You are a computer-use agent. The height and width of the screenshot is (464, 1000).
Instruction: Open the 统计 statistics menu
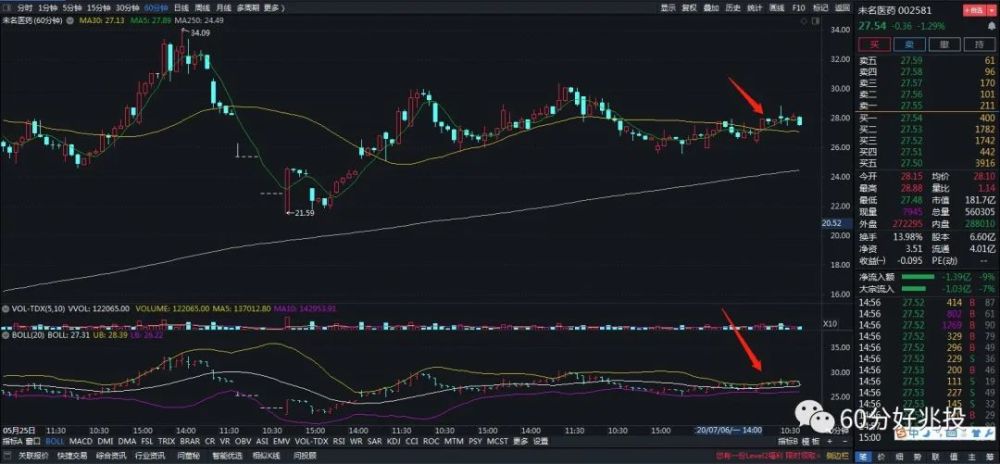tap(754, 8)
